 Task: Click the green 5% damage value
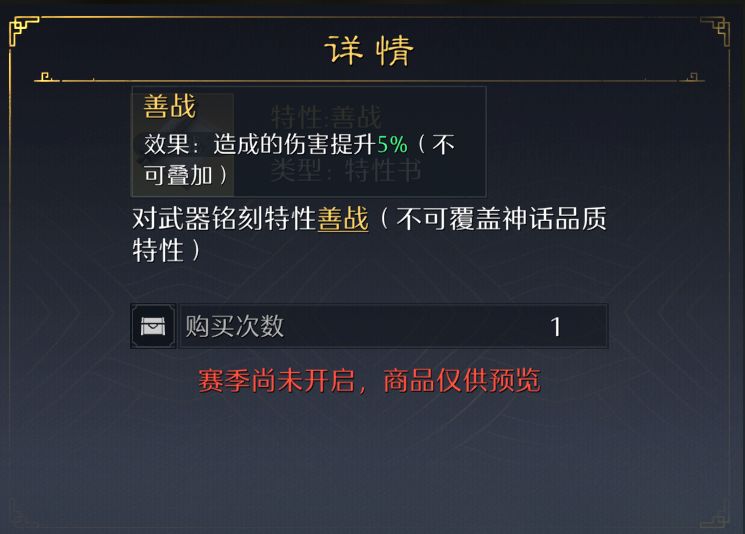click(392, 145)
